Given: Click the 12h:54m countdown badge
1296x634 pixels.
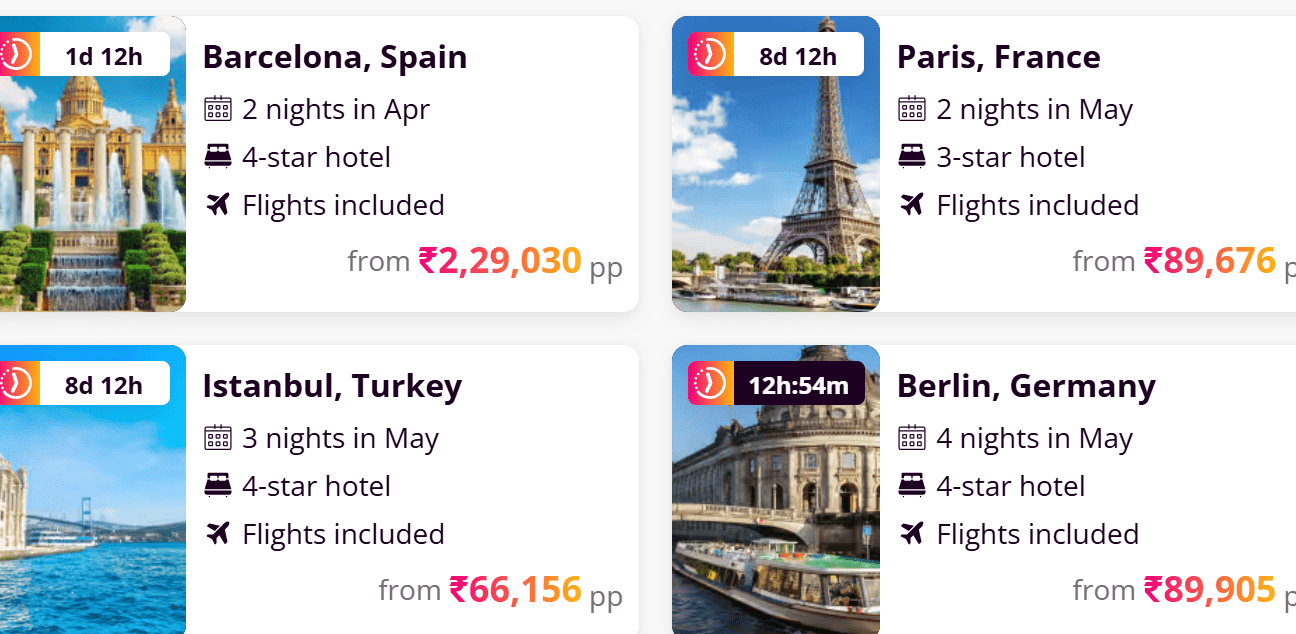Looking at the screenshot, I should point(798,385).
